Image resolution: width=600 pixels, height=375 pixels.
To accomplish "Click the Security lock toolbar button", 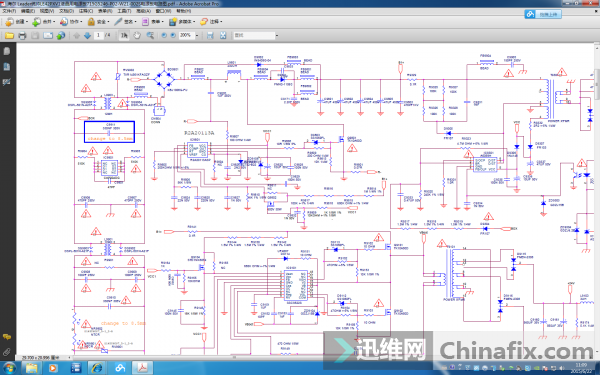I will (x=97, y=22).
